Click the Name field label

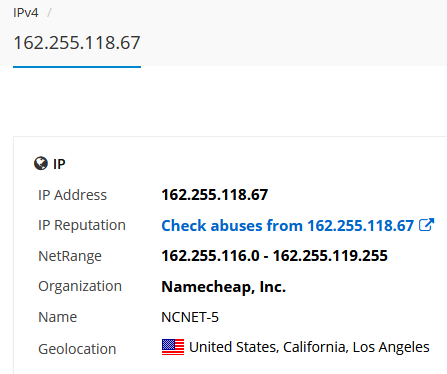tap(58, 317)
